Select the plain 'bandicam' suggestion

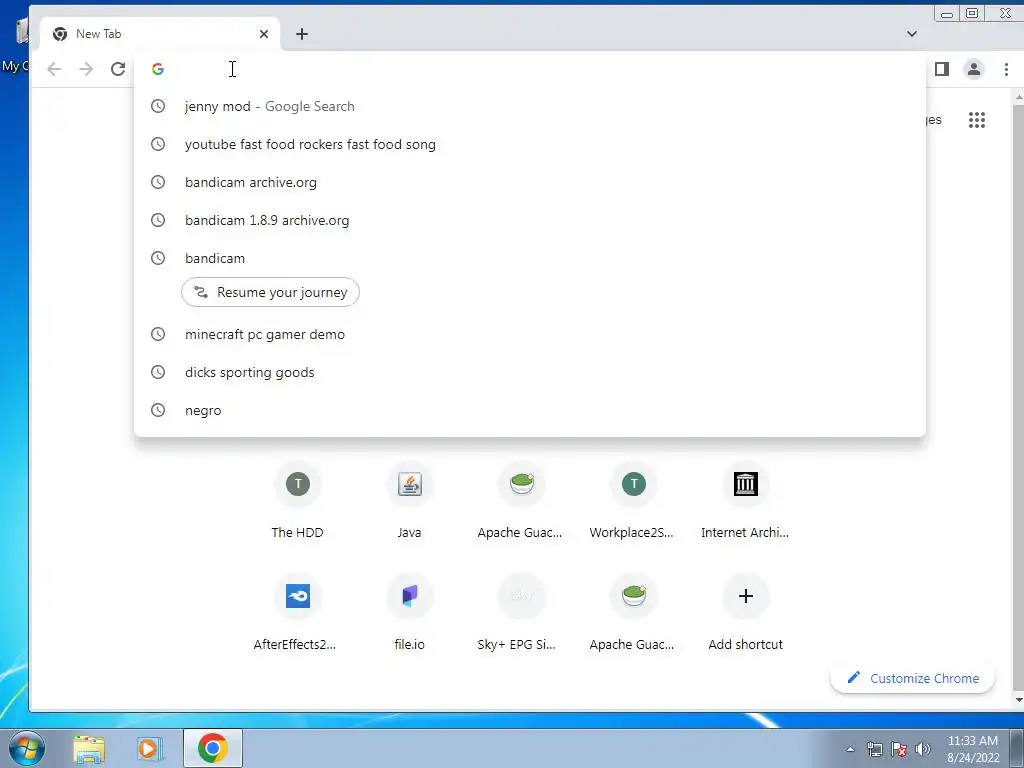pyautogui.click(x=530, y=257)
